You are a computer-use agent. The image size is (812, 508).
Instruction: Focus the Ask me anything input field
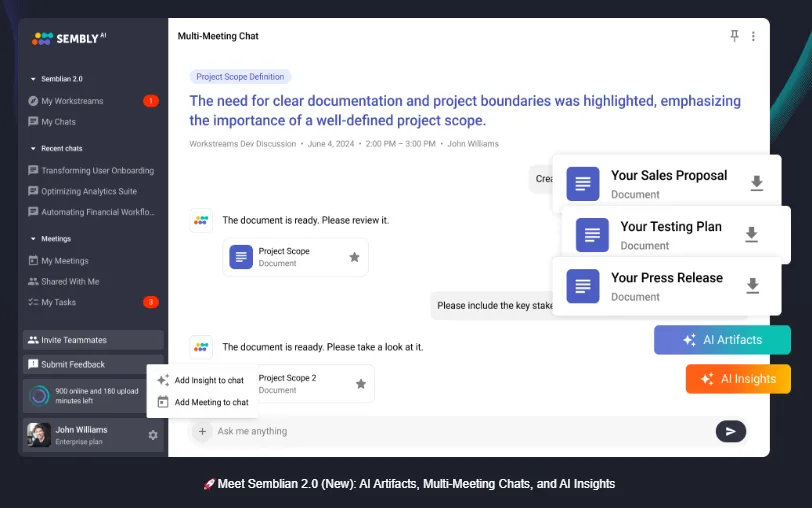point(461,431)
